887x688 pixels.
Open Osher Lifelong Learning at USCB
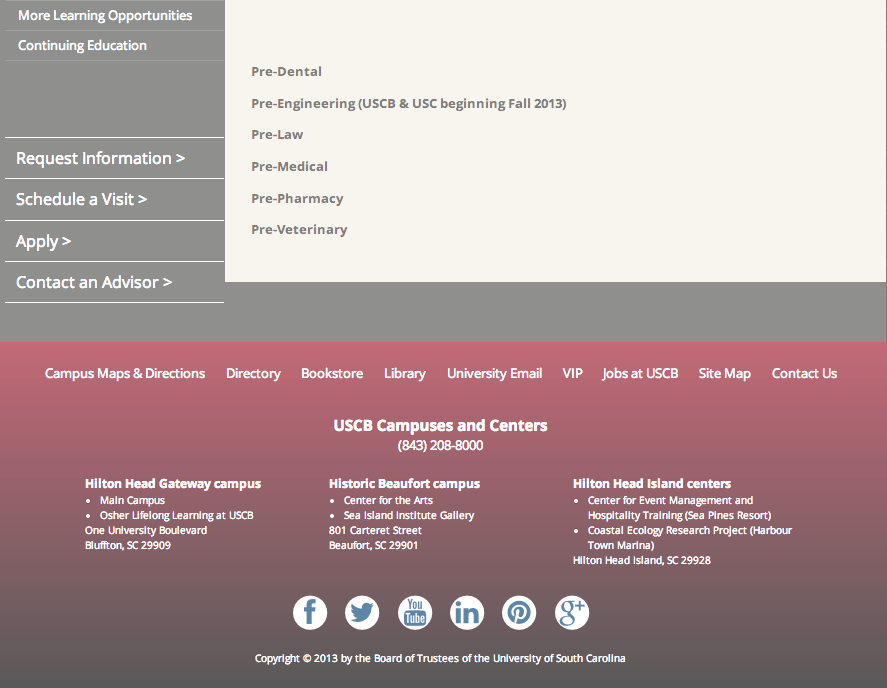[176, 515]
